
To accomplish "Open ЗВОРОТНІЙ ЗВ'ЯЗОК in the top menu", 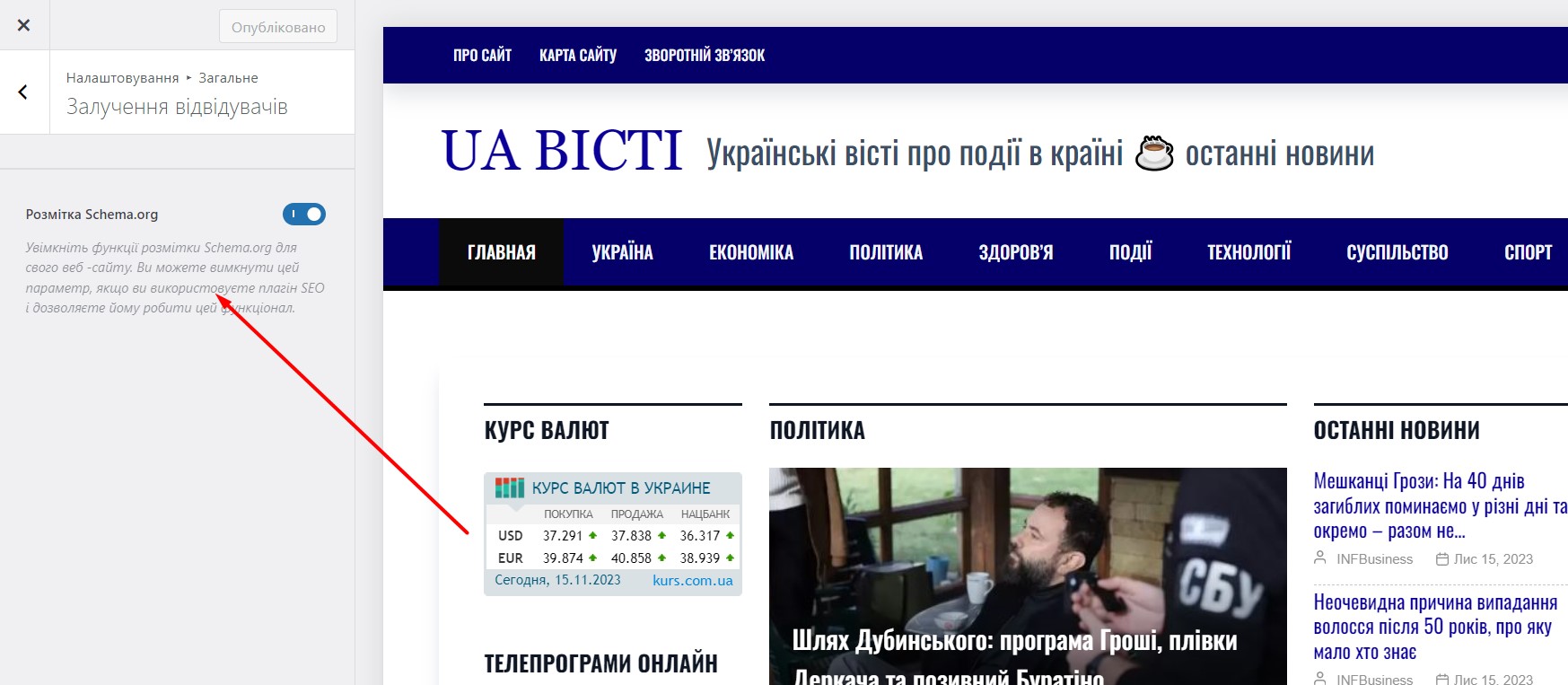I will pyautogui.click(x=705, y=56).
